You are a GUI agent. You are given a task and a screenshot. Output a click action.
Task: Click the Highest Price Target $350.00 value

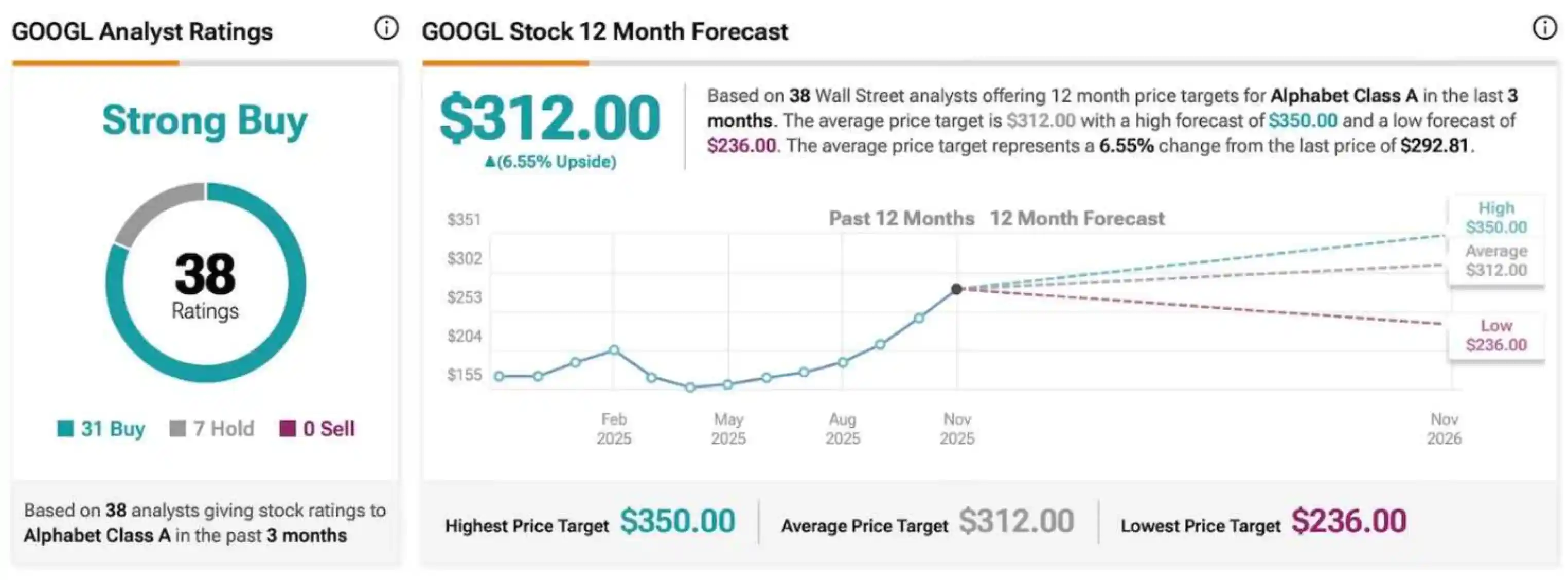click(678, 521)
